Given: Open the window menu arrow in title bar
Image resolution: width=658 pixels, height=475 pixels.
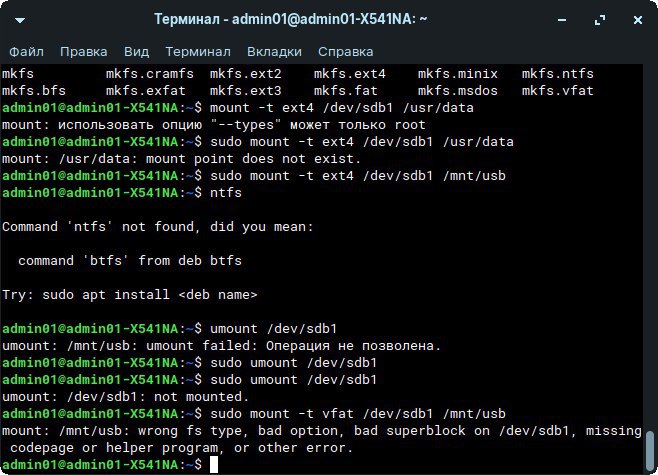Looking at the screenshot, I should [19, 18].
